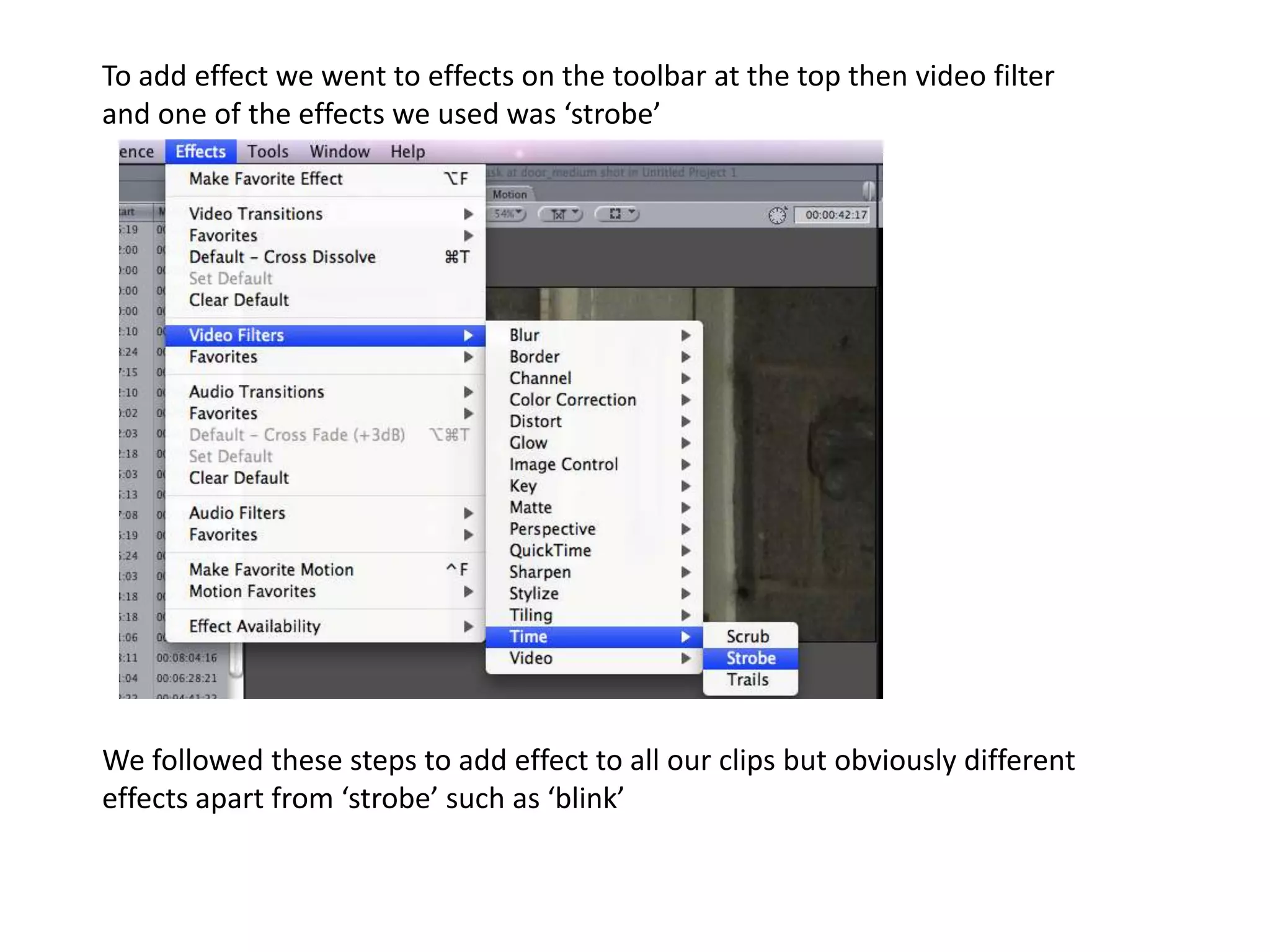The width and height of the screenshot is (1270, 952).
Task: Expand the Audio Filters submenu
Action: (326, 513)
